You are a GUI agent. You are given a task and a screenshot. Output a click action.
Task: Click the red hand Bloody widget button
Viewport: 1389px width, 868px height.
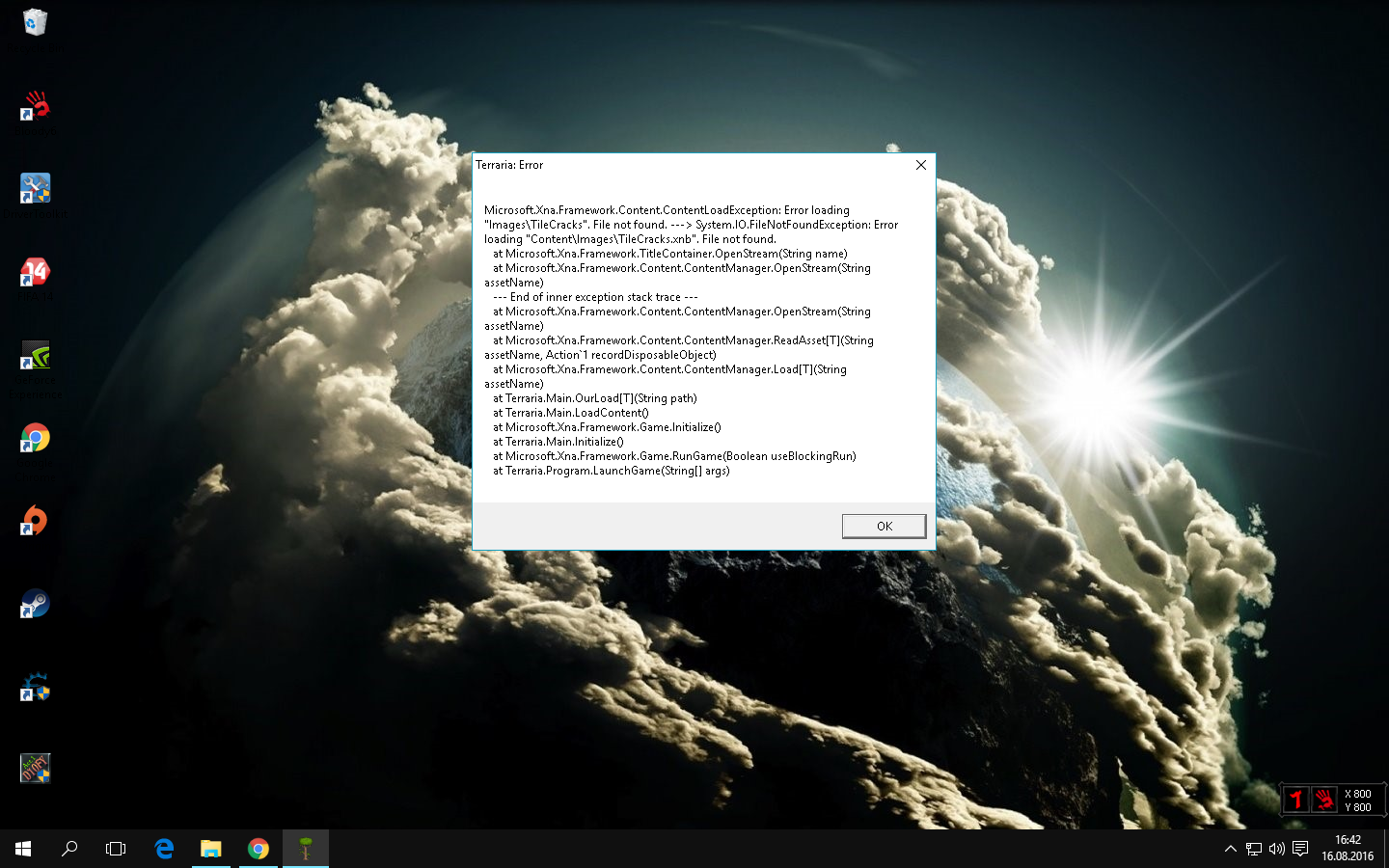point(1323,800)
